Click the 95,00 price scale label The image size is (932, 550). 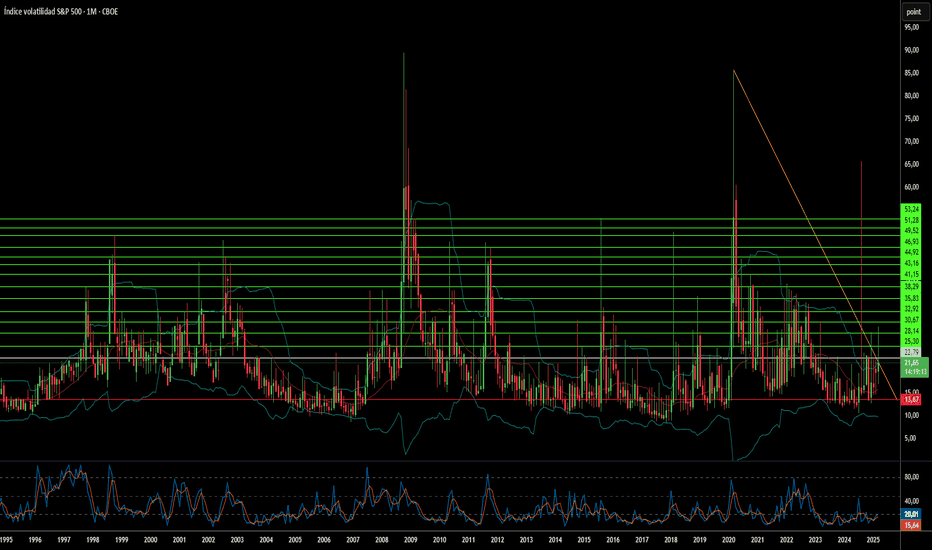pyautogui.click(x=911, y=27)
